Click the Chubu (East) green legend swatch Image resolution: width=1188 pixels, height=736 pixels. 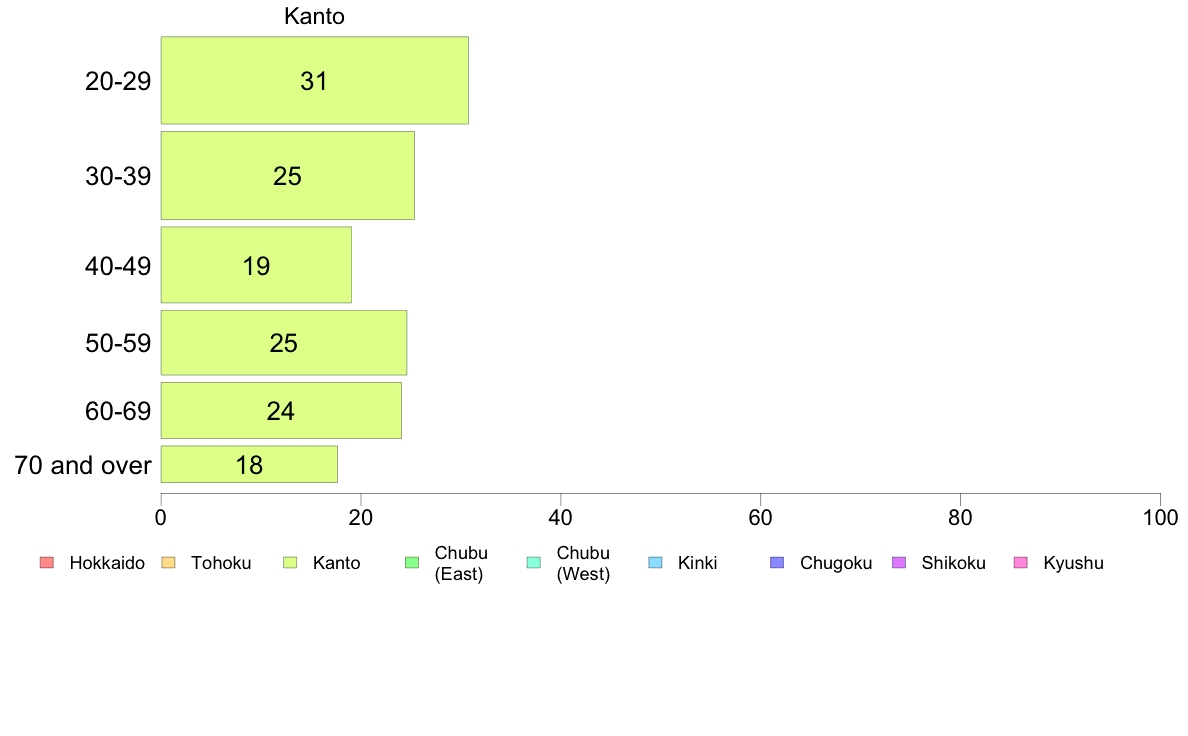(x=412, y=562)
